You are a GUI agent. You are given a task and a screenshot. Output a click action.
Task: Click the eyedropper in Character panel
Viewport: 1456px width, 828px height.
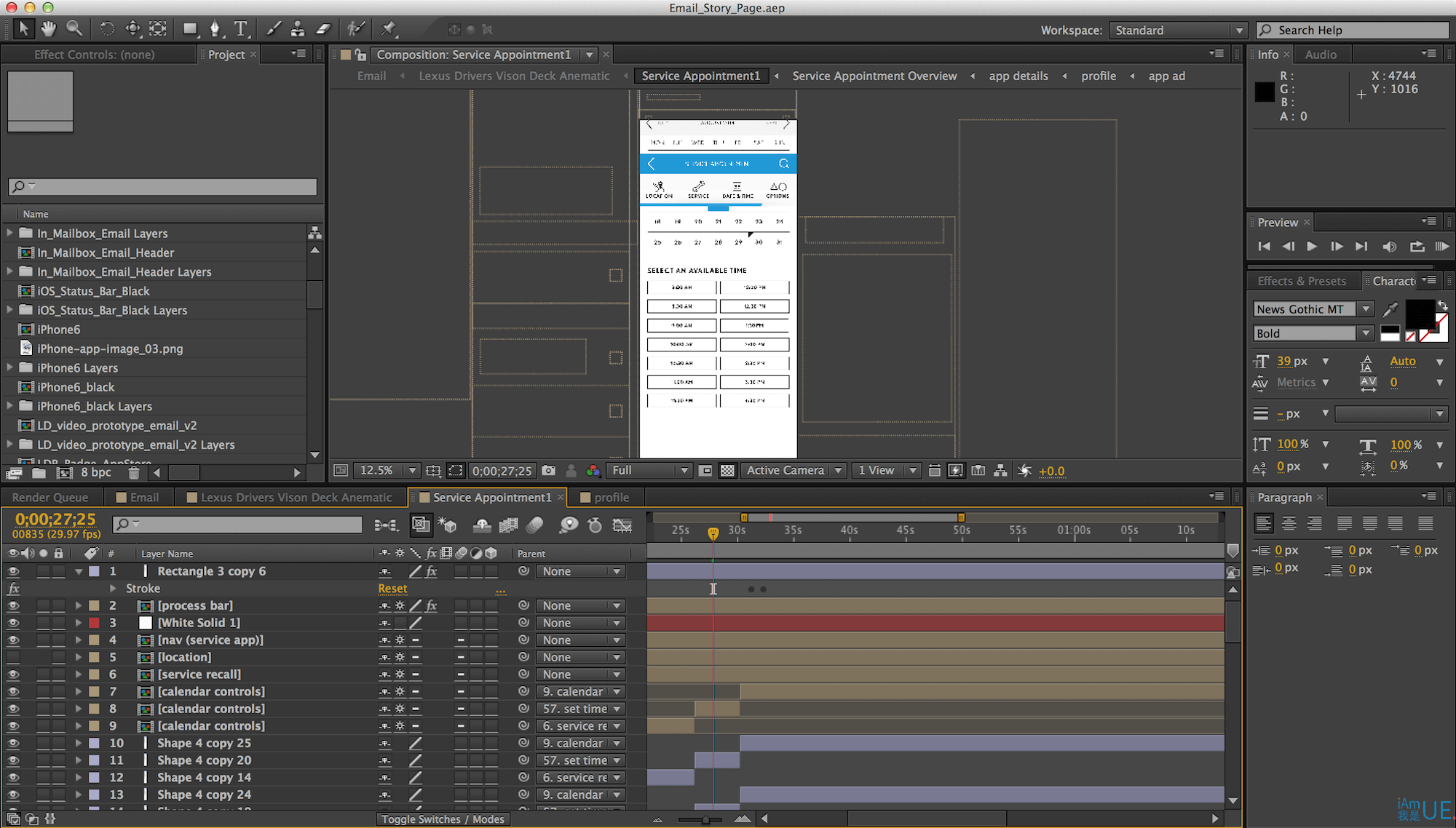coord(1390,309)
